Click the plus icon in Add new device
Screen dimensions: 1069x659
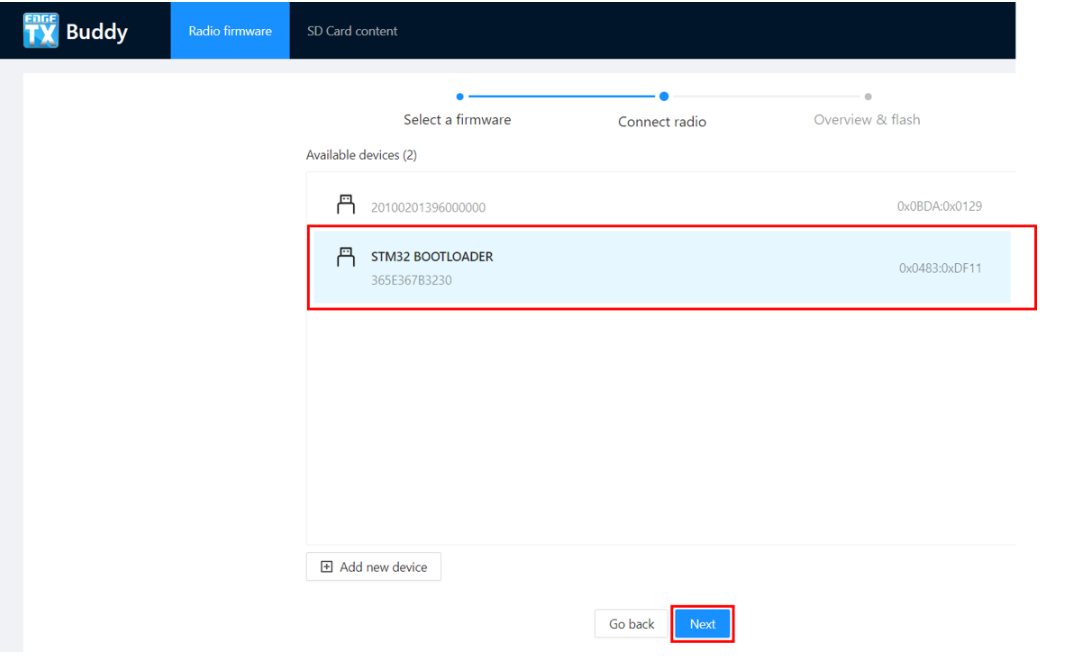327,567
